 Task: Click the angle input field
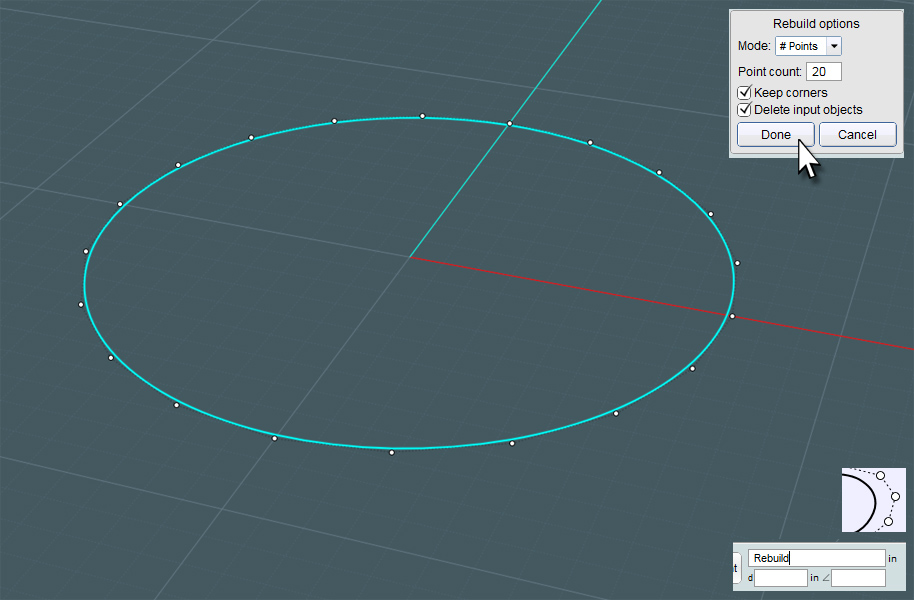point(859,578)
